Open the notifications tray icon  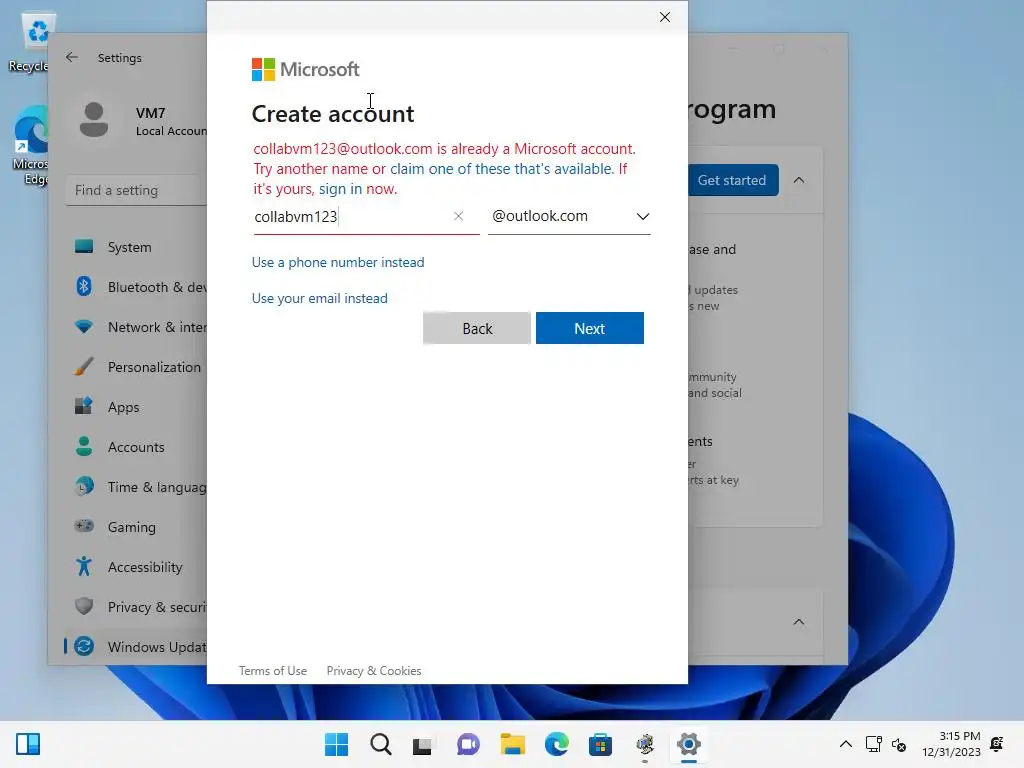tap(997, 744)
